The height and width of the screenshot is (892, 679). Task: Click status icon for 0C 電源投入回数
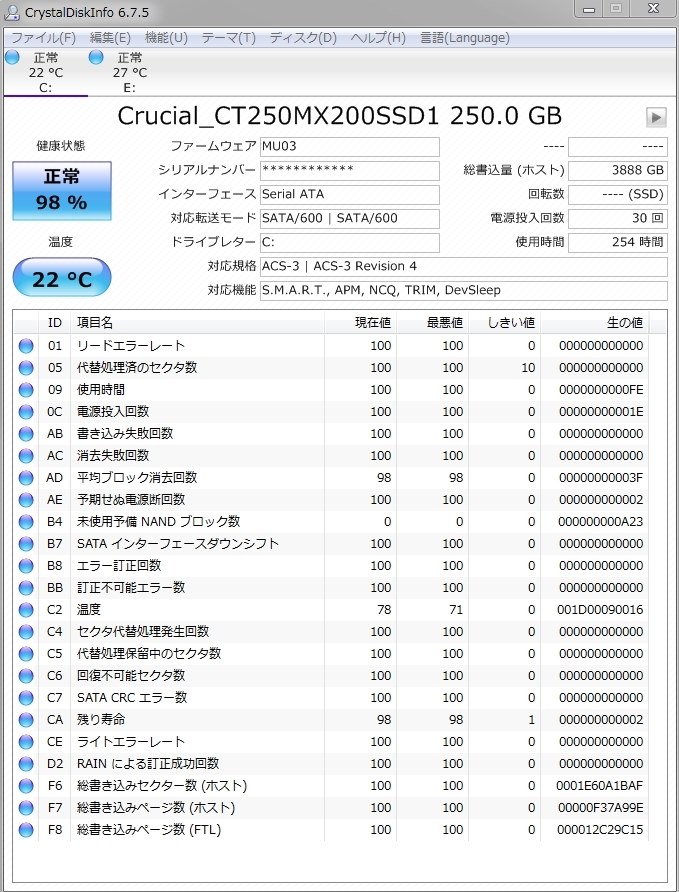[x=26, y=412]
